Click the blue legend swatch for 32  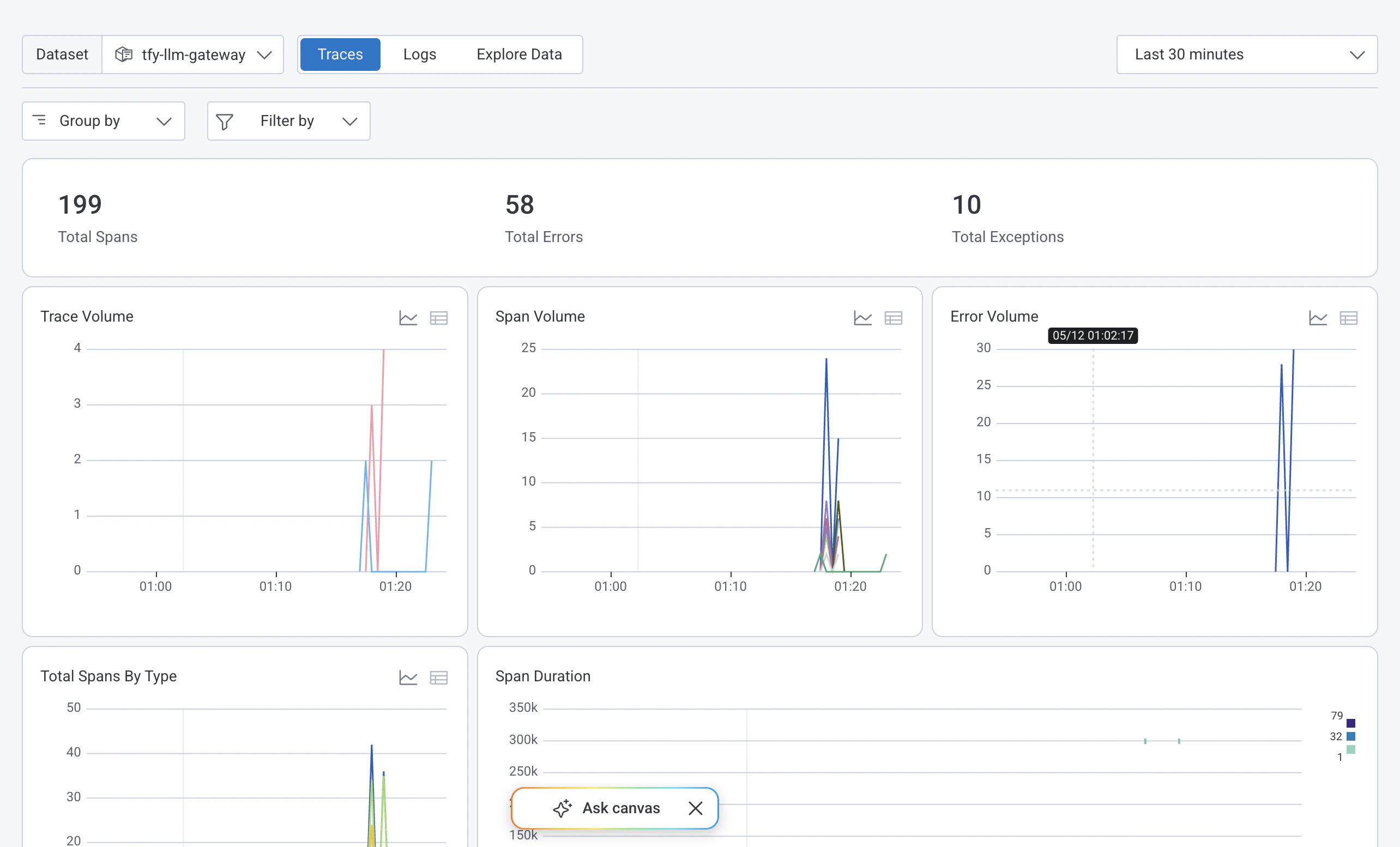[x=1350, y=736]
